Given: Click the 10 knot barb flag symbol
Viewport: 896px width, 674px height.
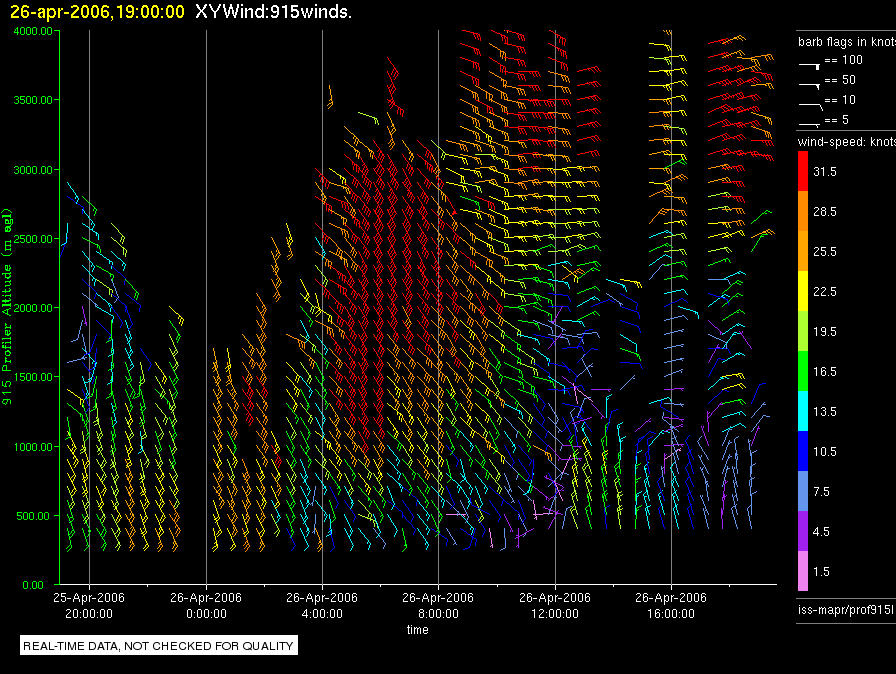Looking at the screenshot, I should tap(808, 102).
